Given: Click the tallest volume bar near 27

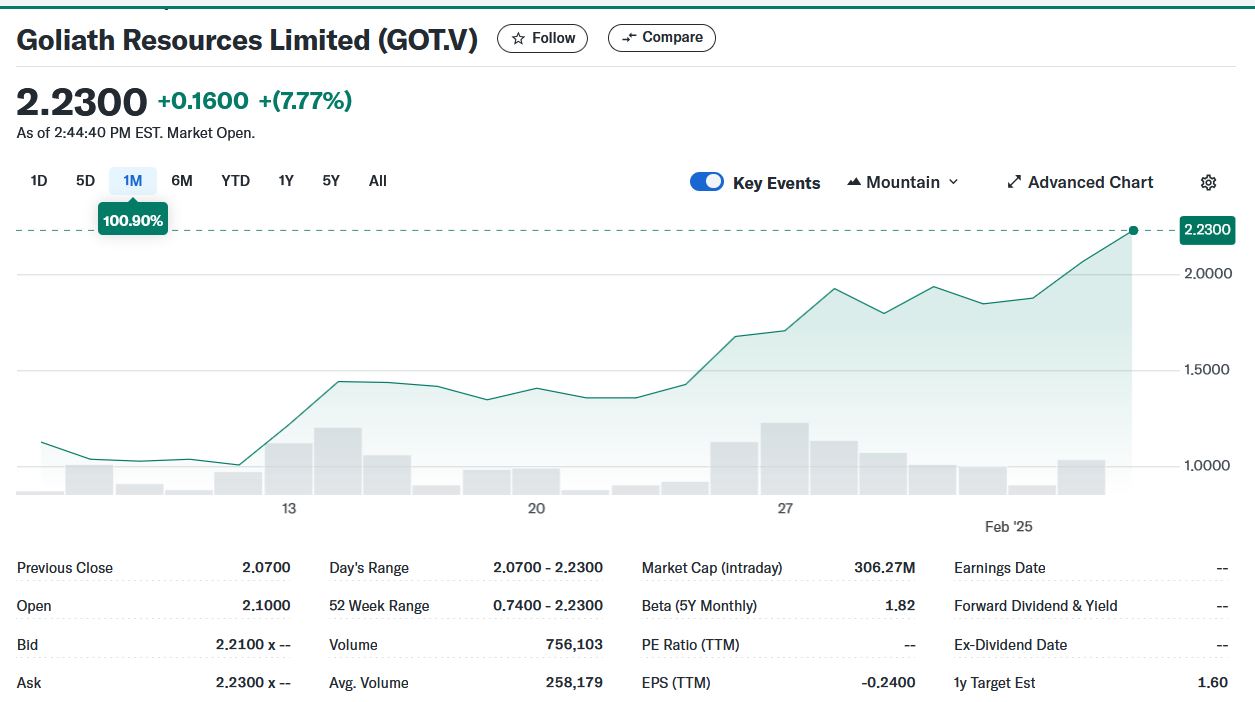Looking at the screenshot, I should click(784, 458).
